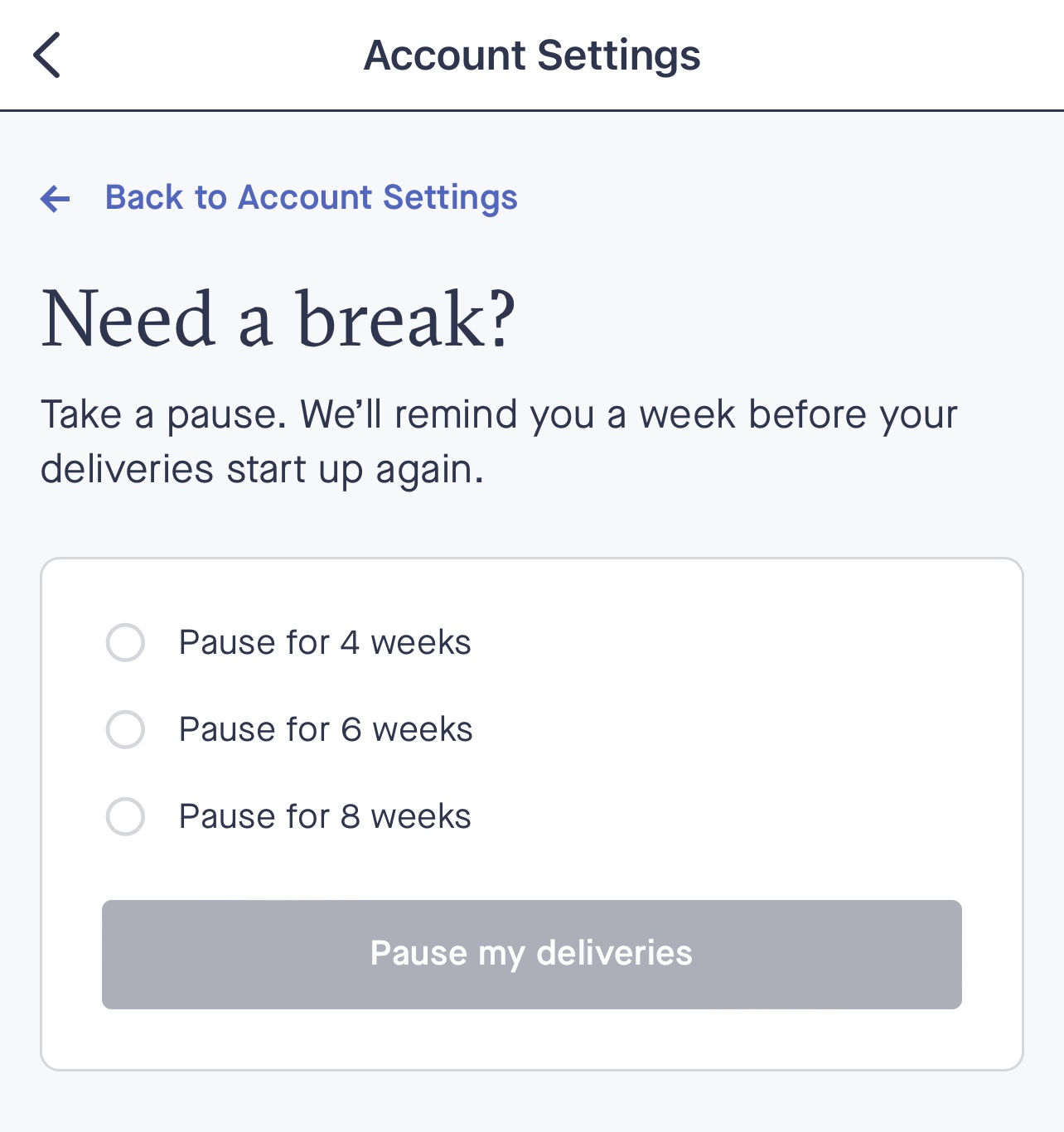Screen dimensions: 1064x1132
Task: Return via arrow beside Back to Account Settings
Action: click(56, 199)
